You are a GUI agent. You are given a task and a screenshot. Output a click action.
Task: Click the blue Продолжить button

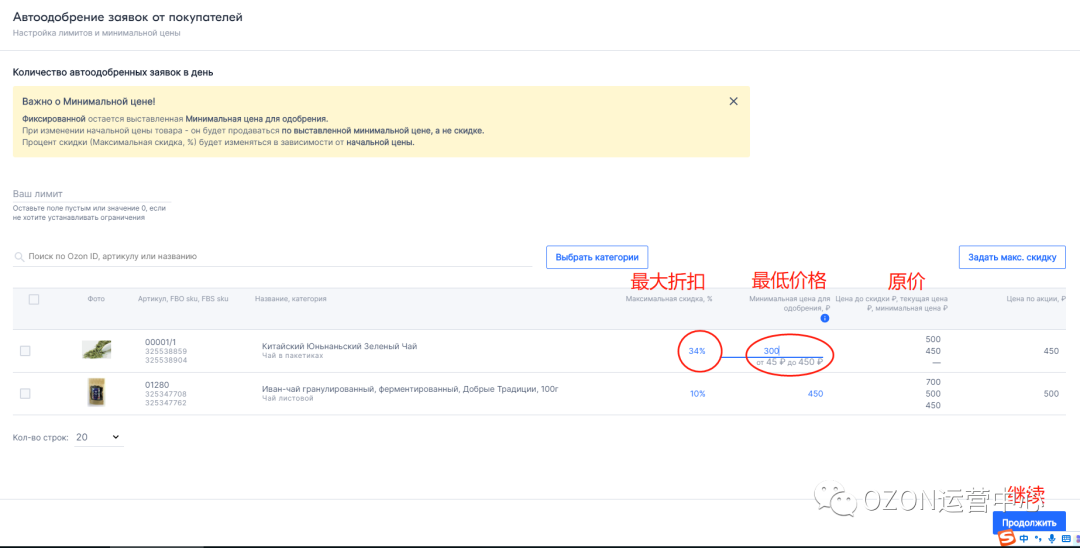[x=1029, y=523]
